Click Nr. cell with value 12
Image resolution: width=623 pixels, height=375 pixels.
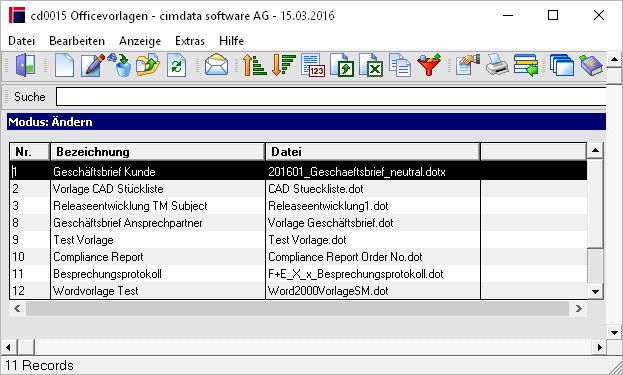pyautogui.click(x=30, y=291)
